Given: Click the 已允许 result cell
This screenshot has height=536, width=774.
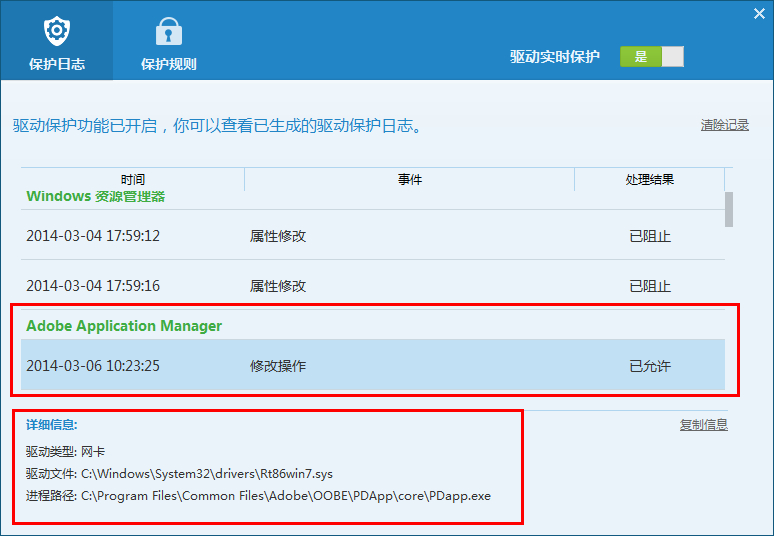Looking at the screenshot, I should click(x=650, y=366).
